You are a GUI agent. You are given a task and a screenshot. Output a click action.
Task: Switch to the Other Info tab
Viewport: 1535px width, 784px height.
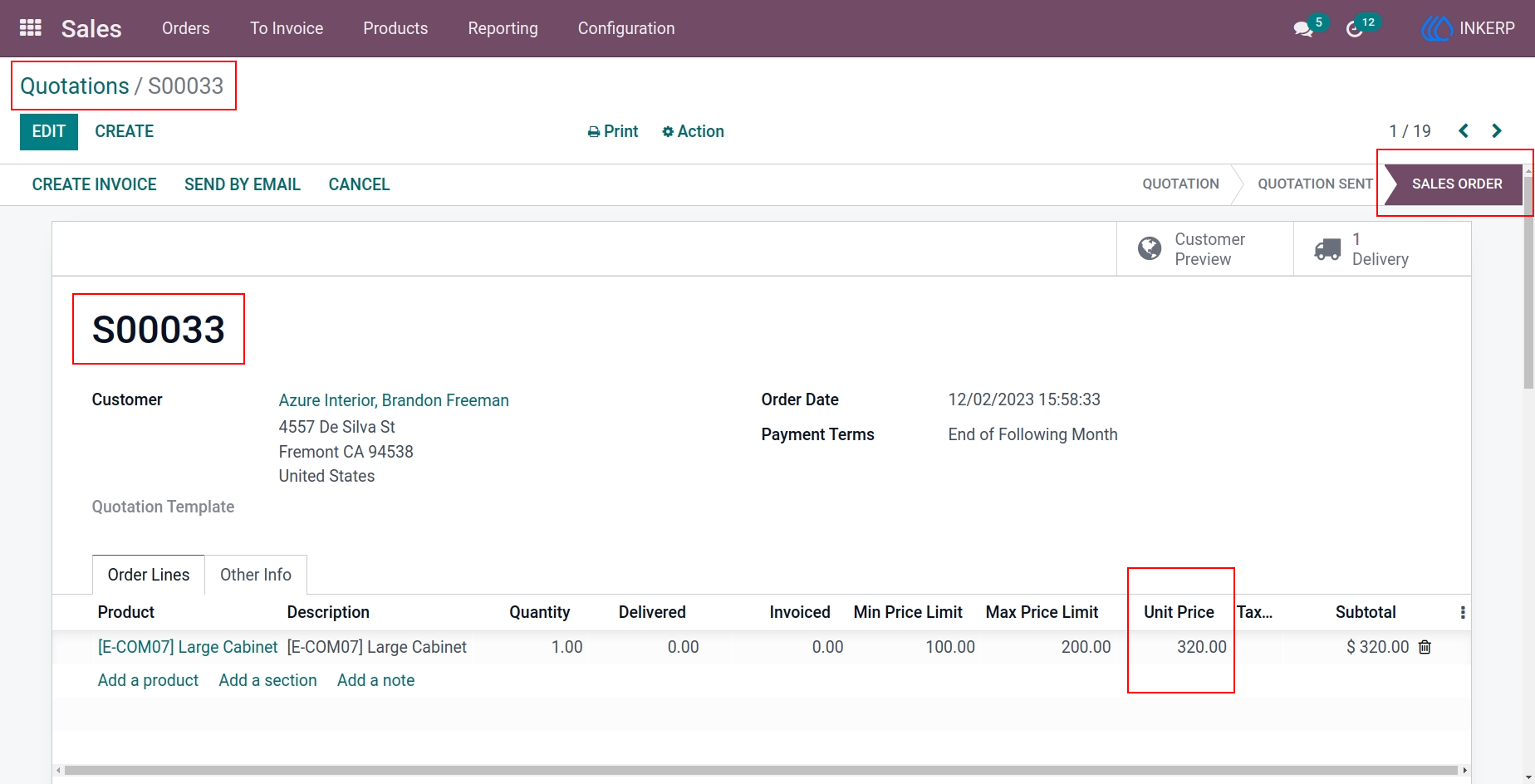(x=256, y=575)
